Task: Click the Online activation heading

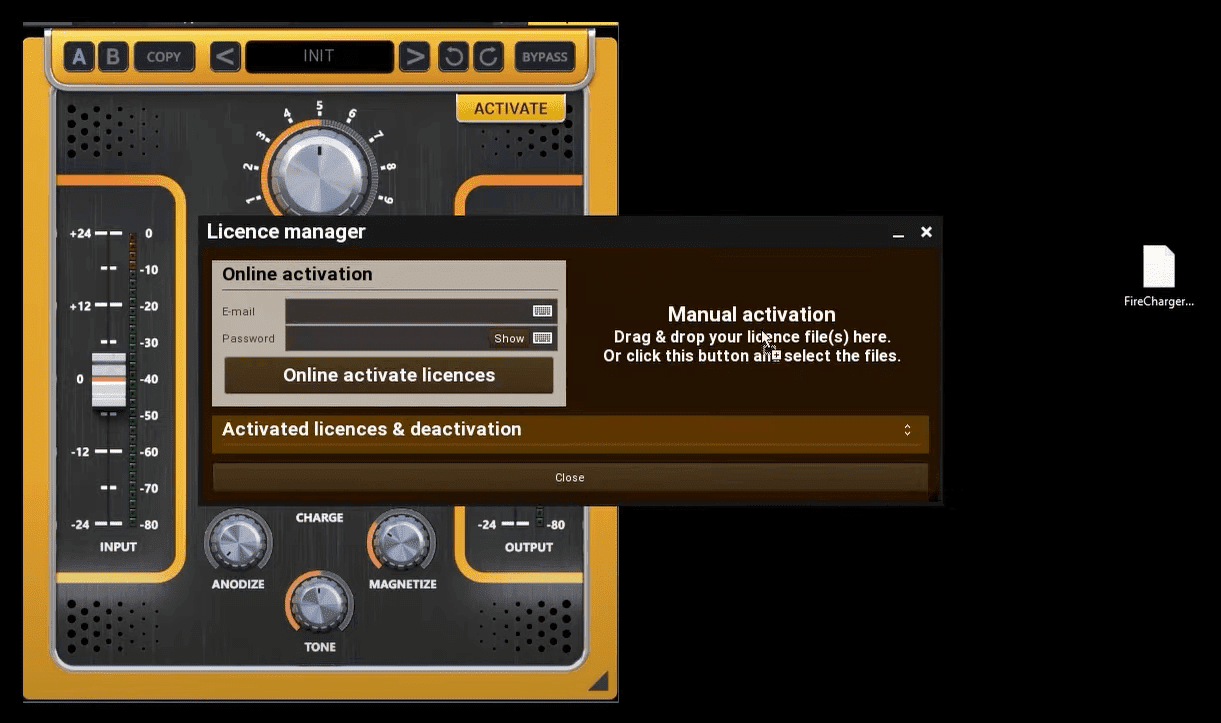Action: [297, 274]
